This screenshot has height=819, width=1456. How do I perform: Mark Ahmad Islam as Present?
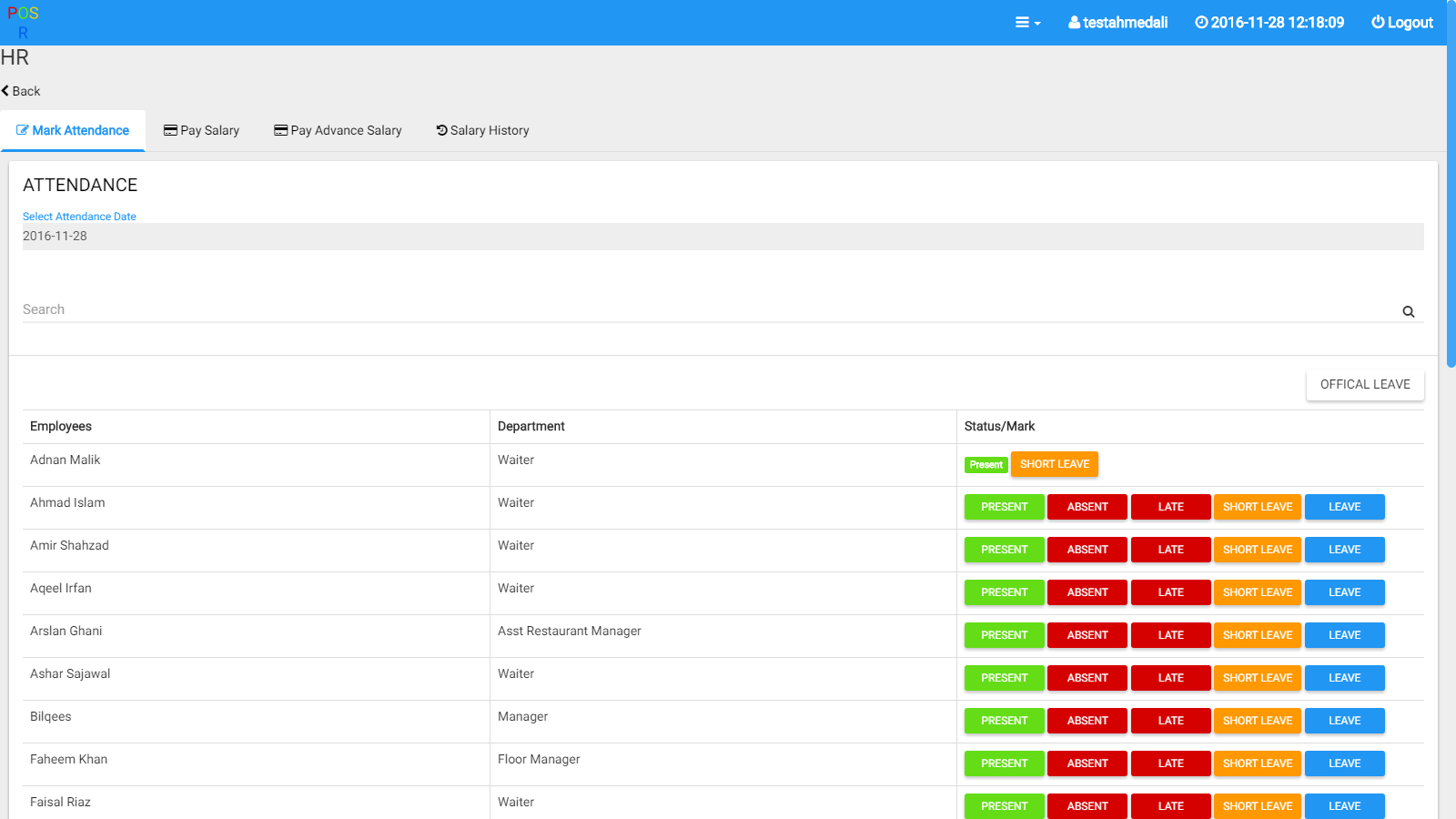click(1004, 507)
